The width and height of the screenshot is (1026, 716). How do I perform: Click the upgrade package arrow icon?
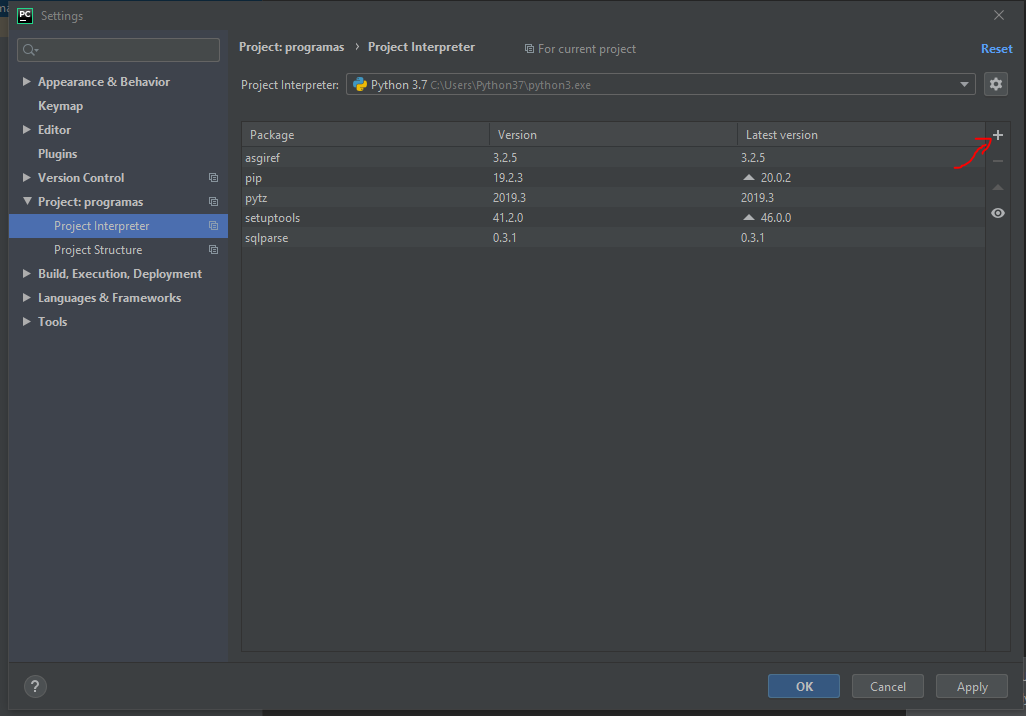coord(997,187)
